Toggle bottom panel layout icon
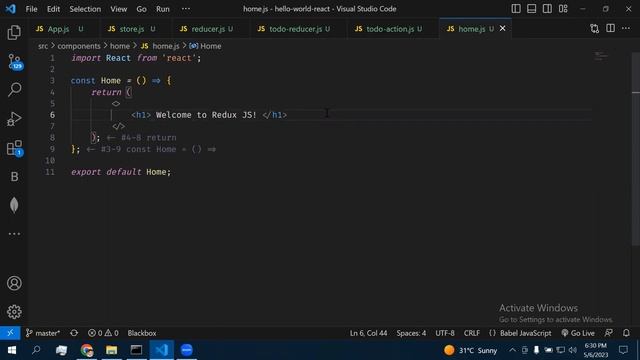The image size is (640, 360). 531,9
